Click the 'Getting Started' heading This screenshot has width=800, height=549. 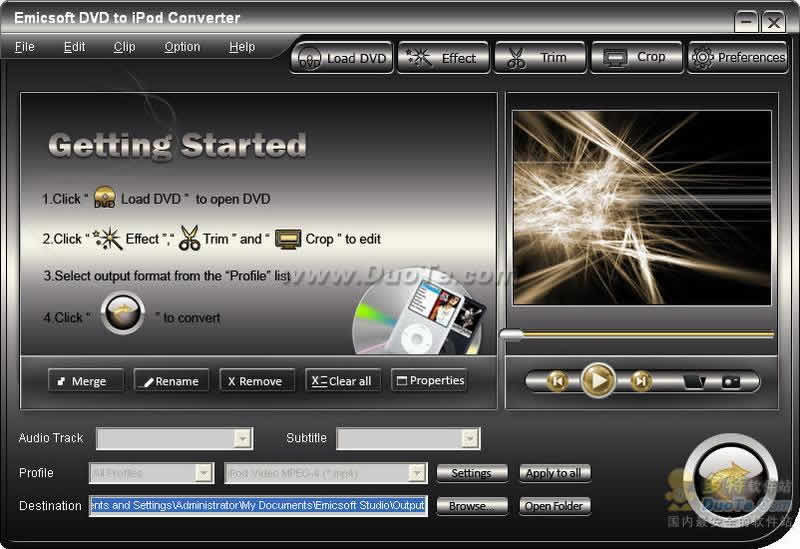177,145
